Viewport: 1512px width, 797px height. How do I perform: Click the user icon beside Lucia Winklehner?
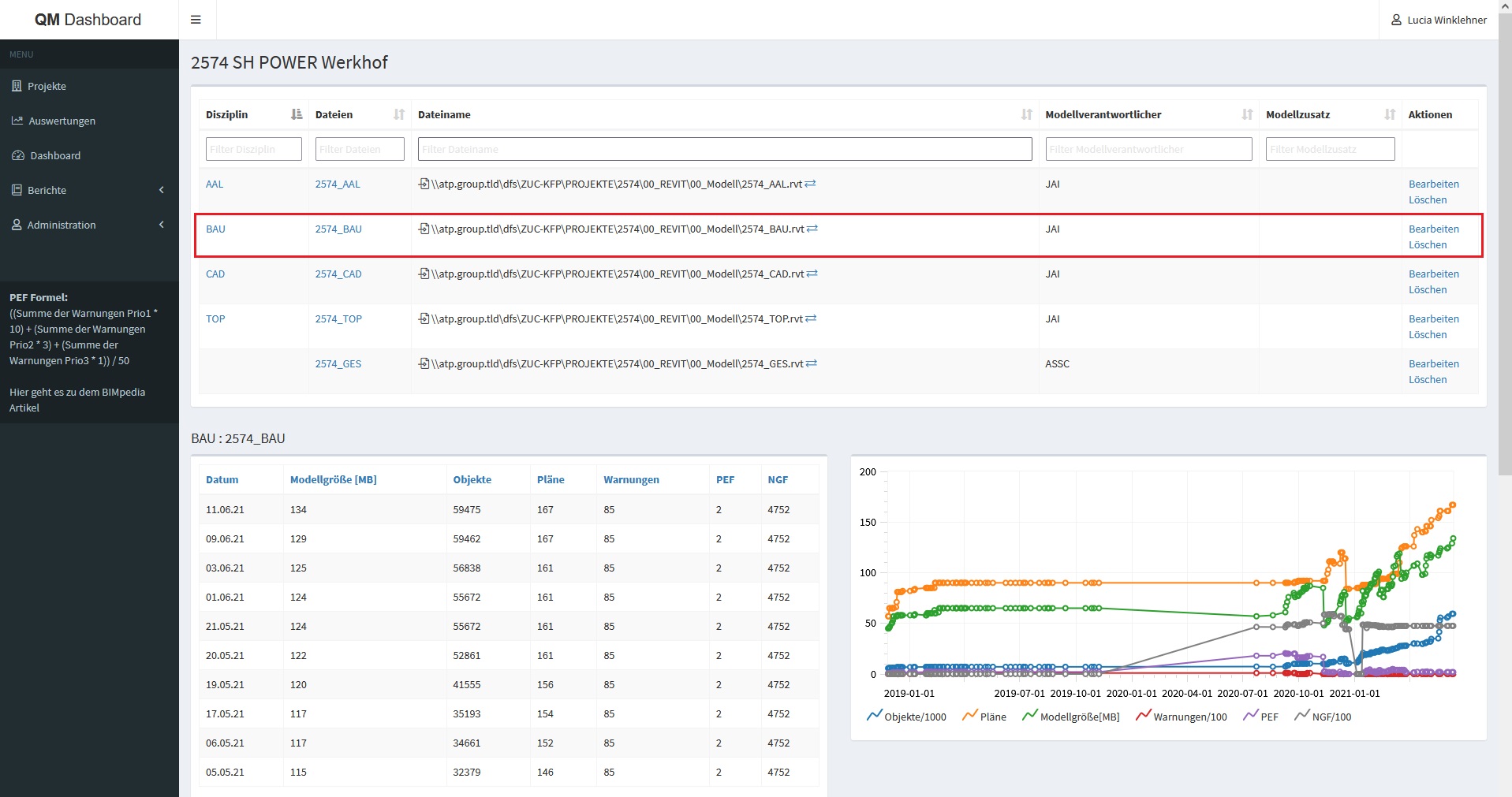pyautogui.click(x=1396, y=20)
